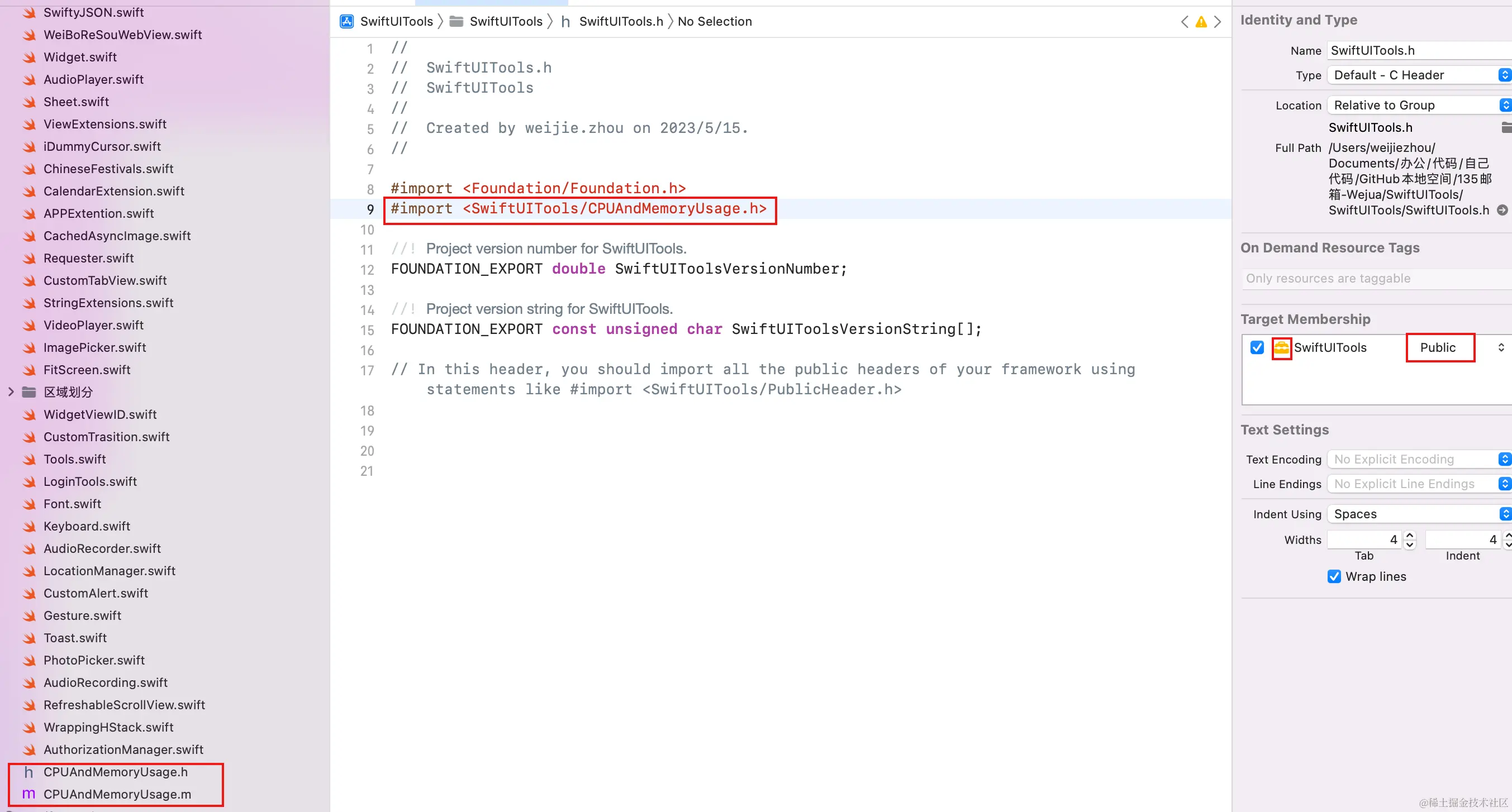Go to previous issue with left chevron
This screenshot has width=1512, height=812.
[1185, 22]
